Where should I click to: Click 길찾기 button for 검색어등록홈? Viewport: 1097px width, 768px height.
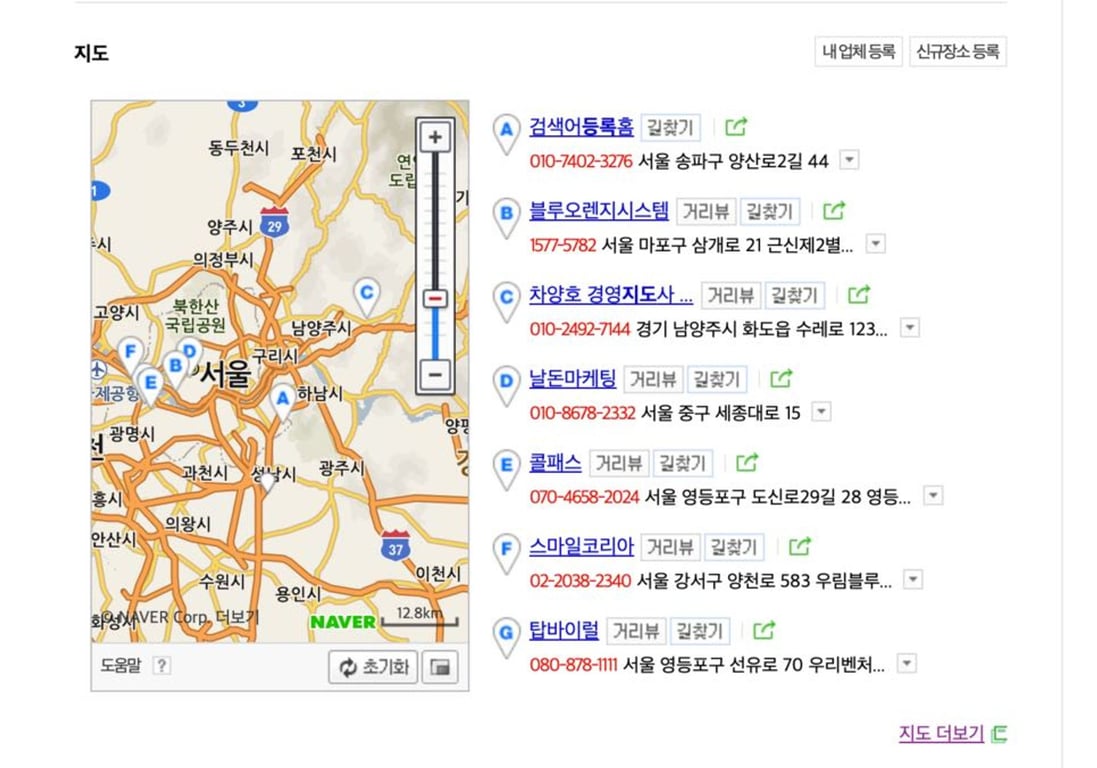(x=670, y=127)
